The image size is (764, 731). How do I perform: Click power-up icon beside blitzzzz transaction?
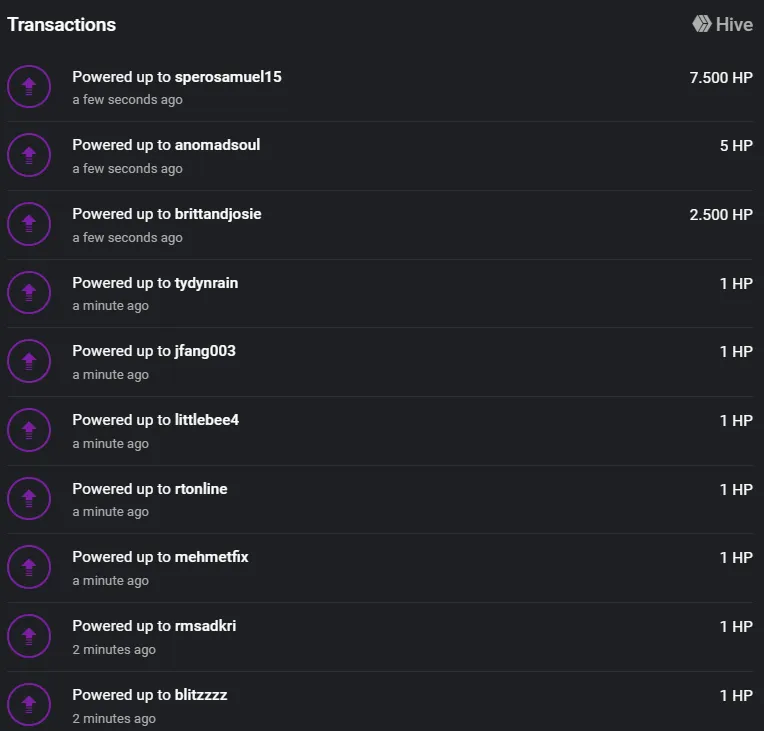pyautogui.click(x=29, y=705)
